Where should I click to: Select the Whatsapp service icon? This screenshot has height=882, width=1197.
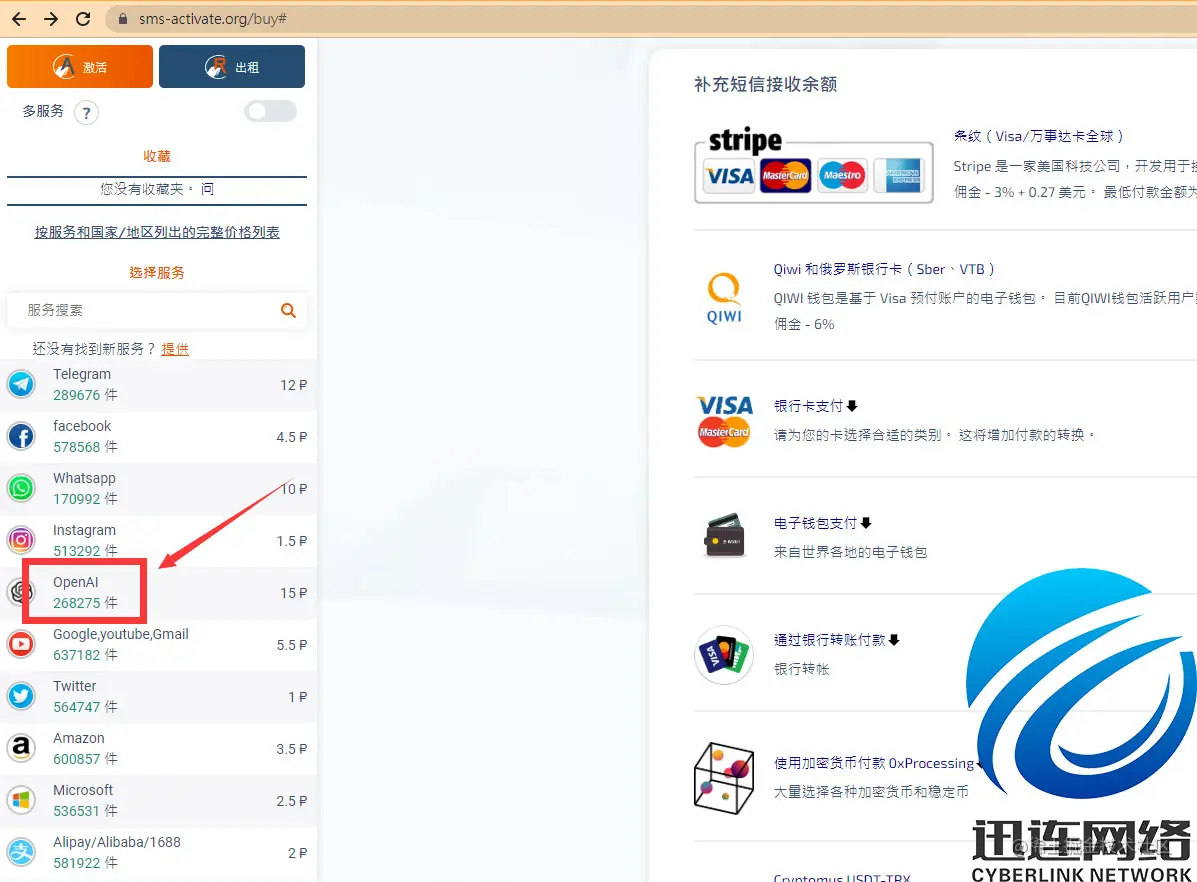[21, 488]
